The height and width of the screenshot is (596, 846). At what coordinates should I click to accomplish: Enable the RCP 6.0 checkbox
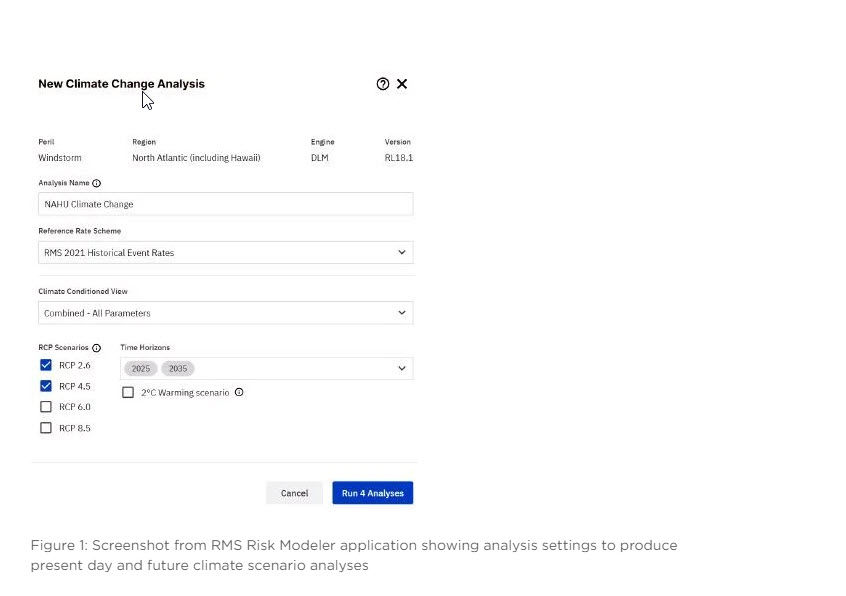coord(46,407)
